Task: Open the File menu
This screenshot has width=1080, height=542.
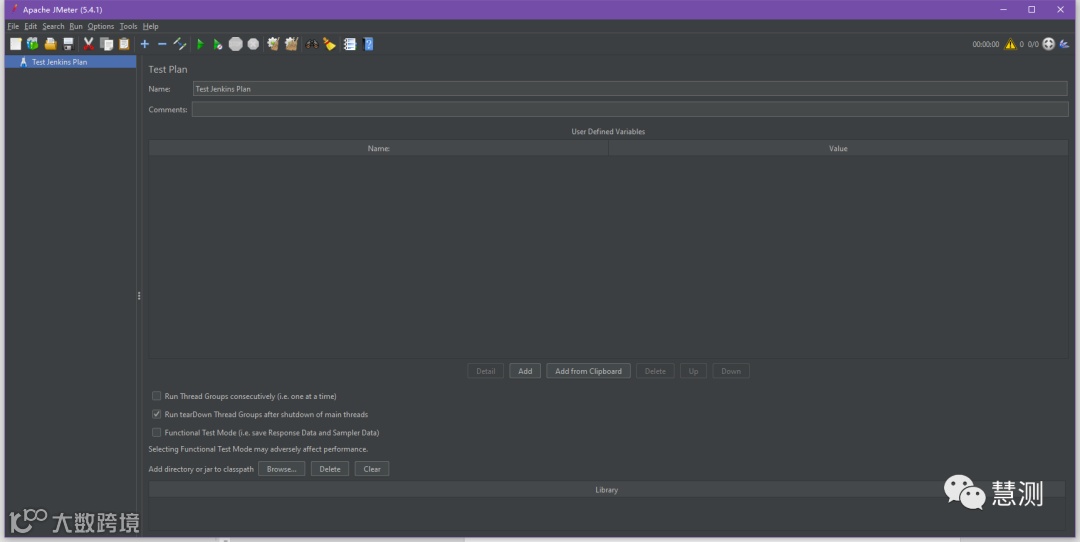Action: 13,26
